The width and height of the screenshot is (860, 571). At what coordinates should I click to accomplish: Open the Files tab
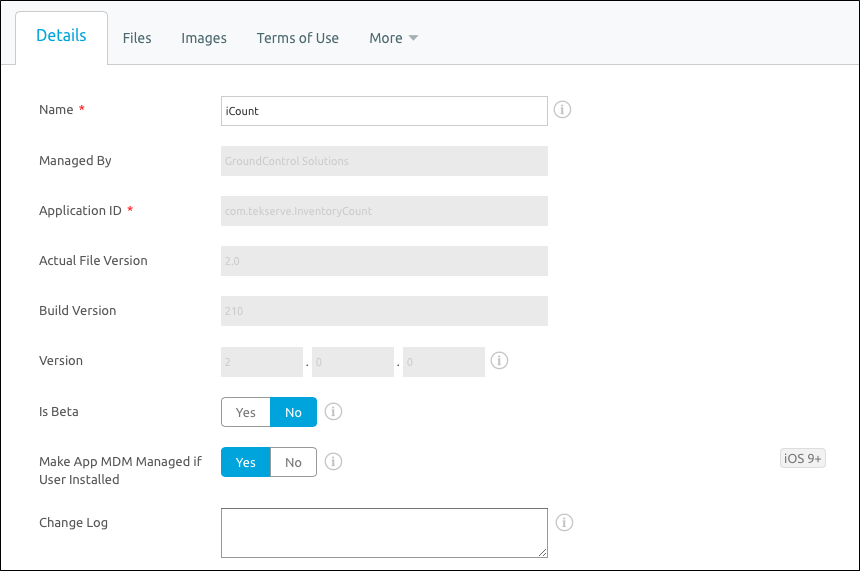pyautogui.click(x=137, y=38)
